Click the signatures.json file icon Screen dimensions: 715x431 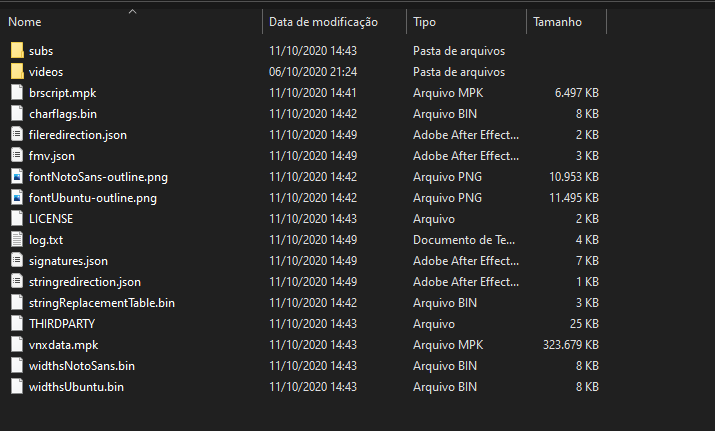[17, 260]
